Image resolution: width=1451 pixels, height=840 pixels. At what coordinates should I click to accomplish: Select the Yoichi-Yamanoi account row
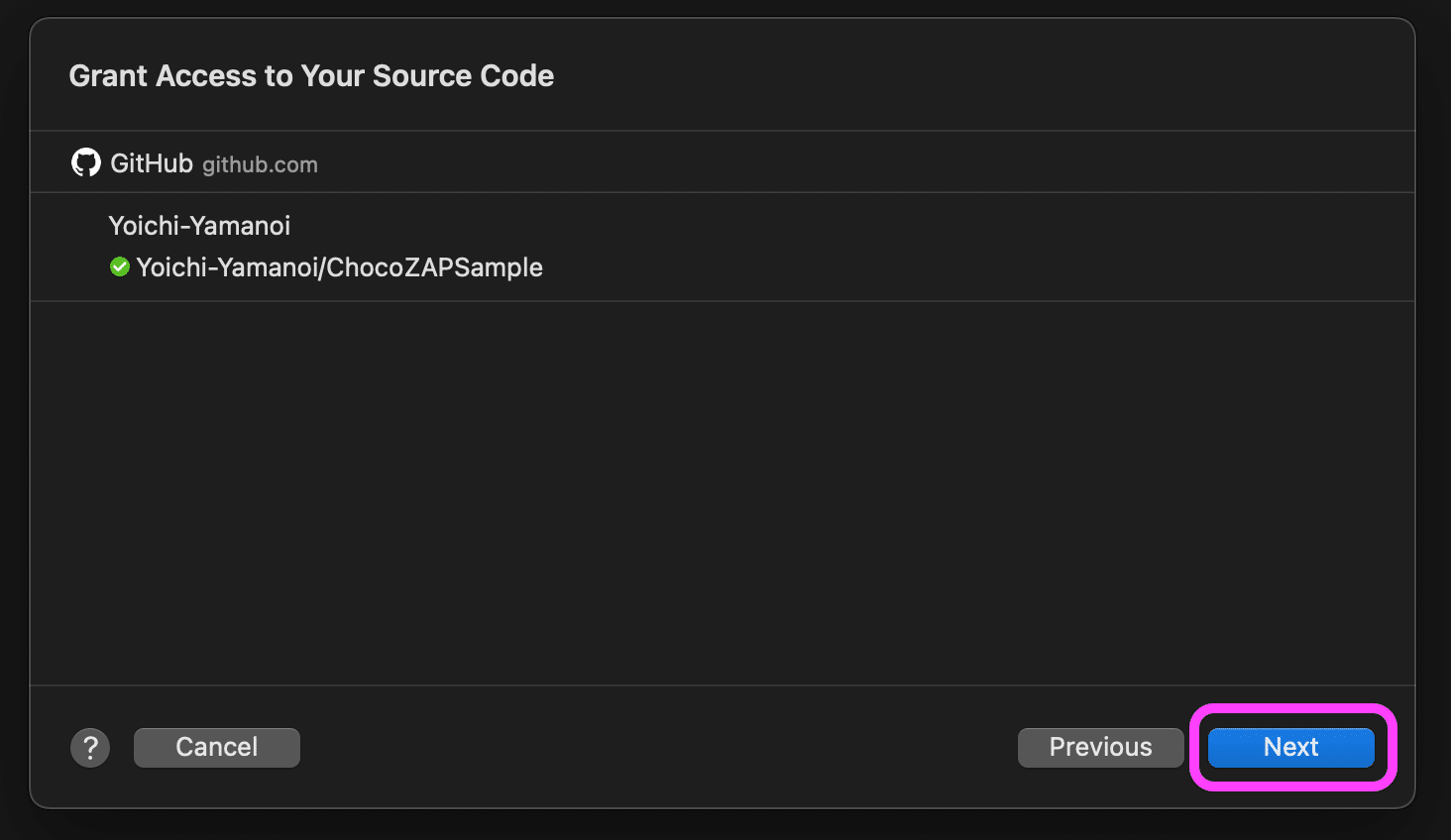click(199, 226)
